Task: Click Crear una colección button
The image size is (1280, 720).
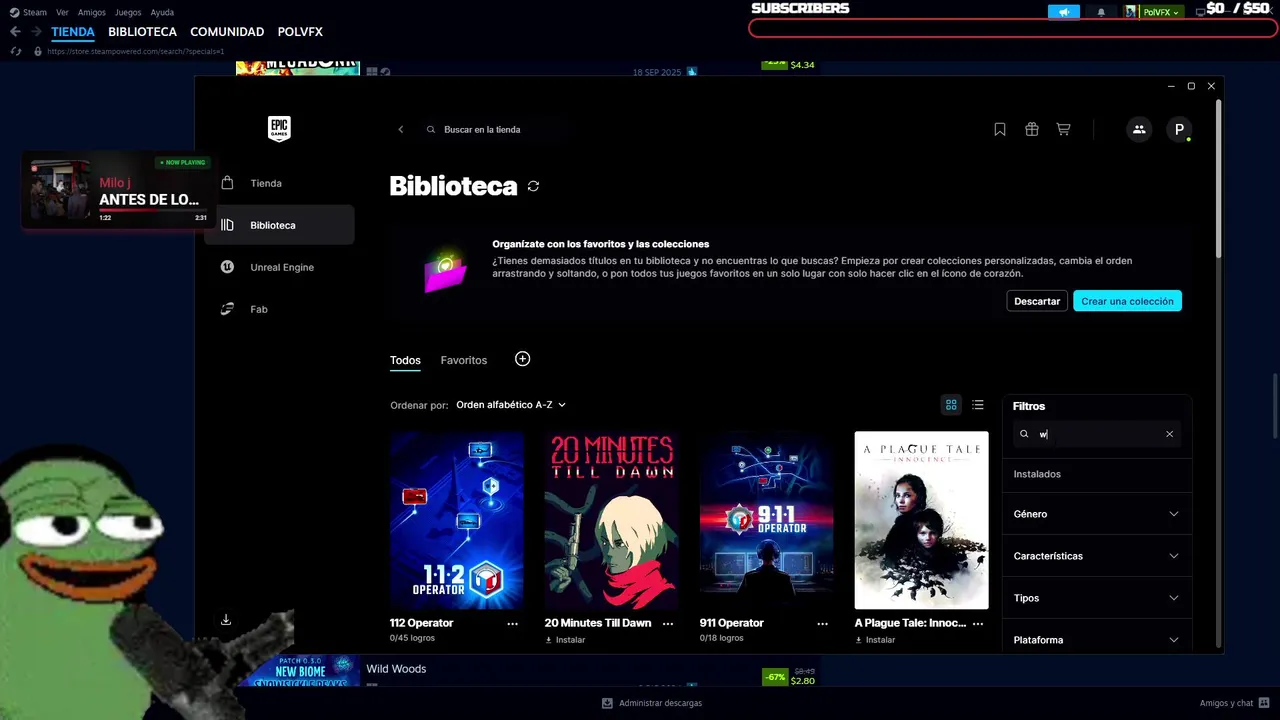Action: pos(1127,301)
